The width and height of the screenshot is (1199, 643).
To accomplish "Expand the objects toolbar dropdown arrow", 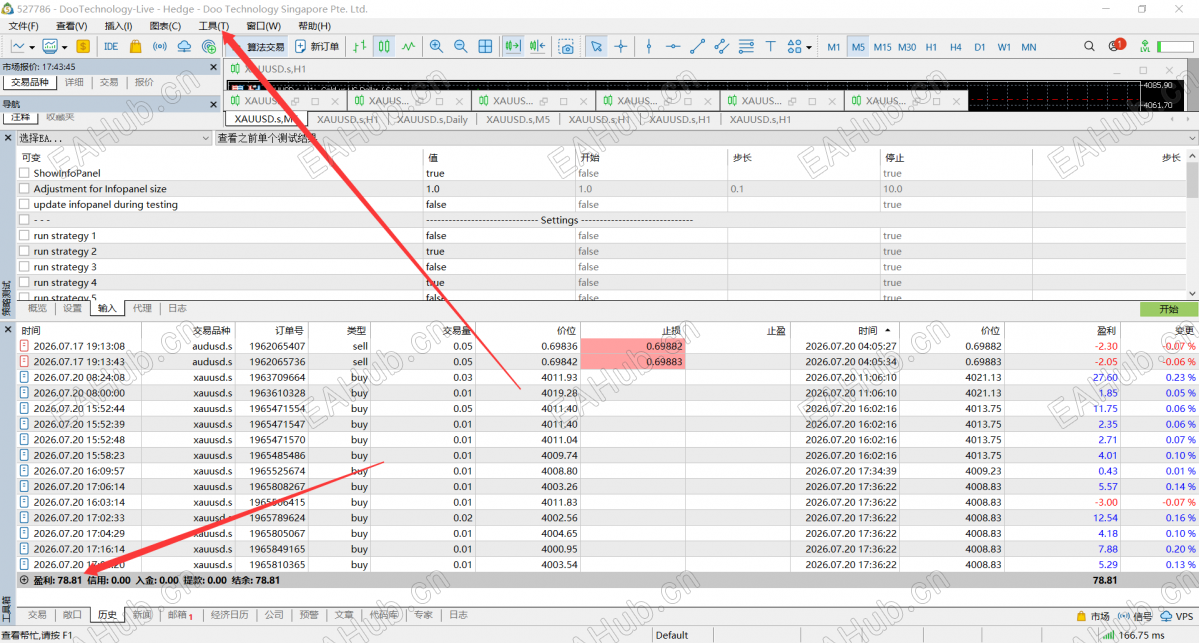I will tap(809, 47).
